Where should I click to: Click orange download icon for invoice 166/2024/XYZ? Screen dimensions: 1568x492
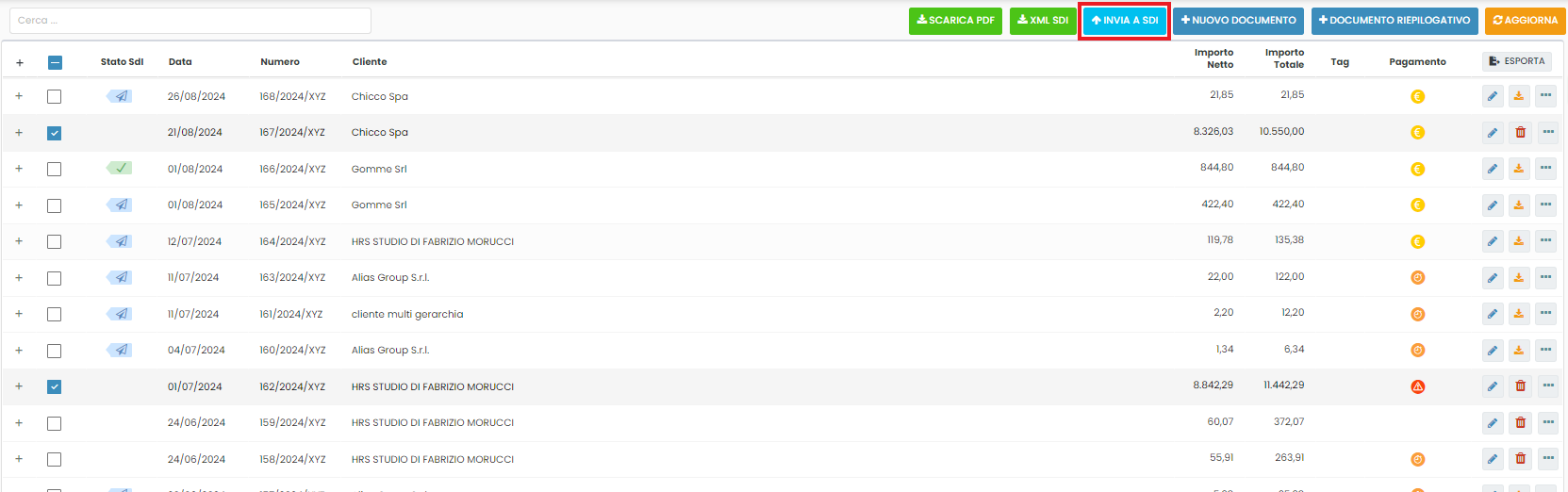pos(1518,169)
